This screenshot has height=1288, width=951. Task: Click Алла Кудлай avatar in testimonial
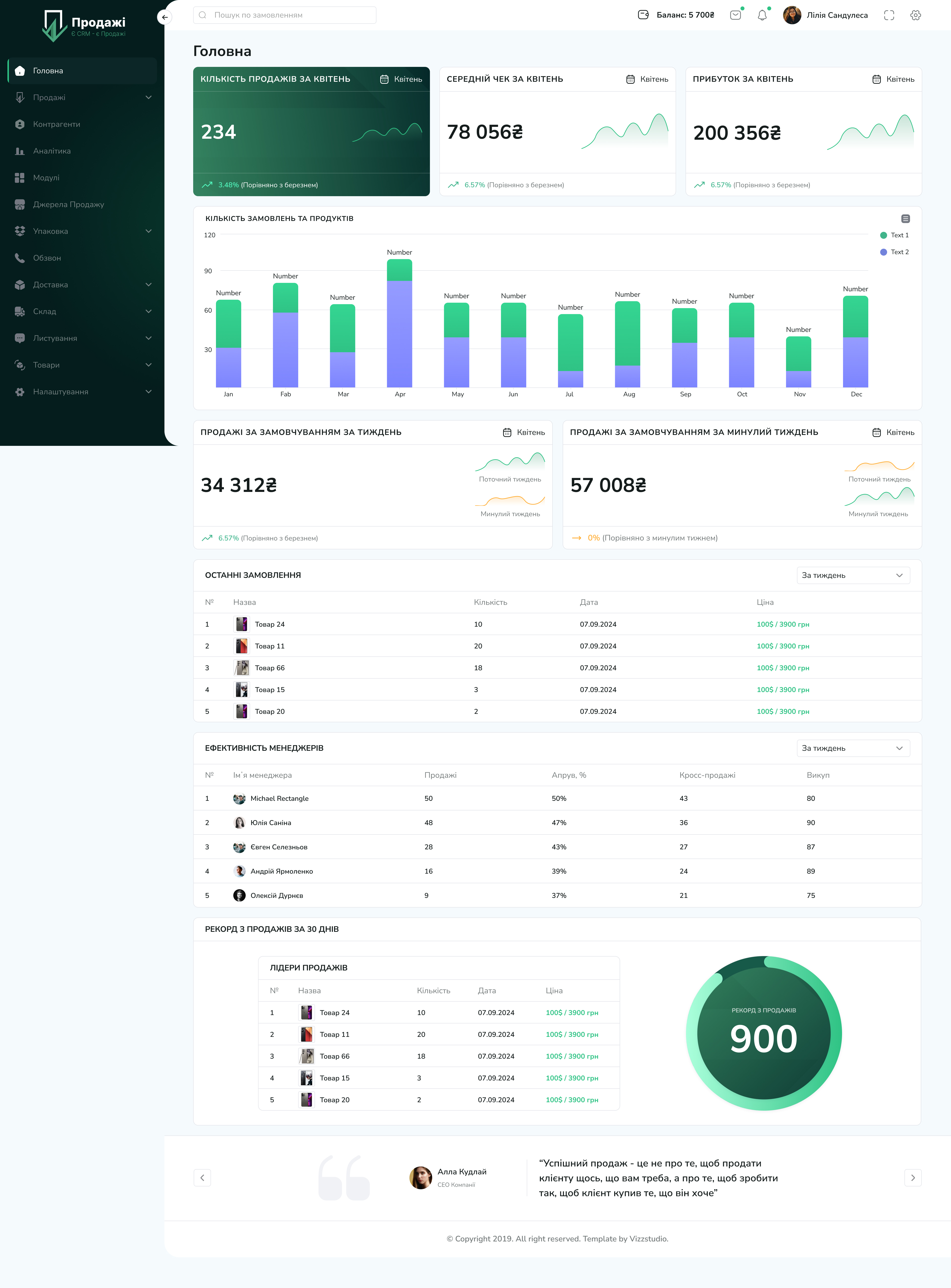(421, 1178)
